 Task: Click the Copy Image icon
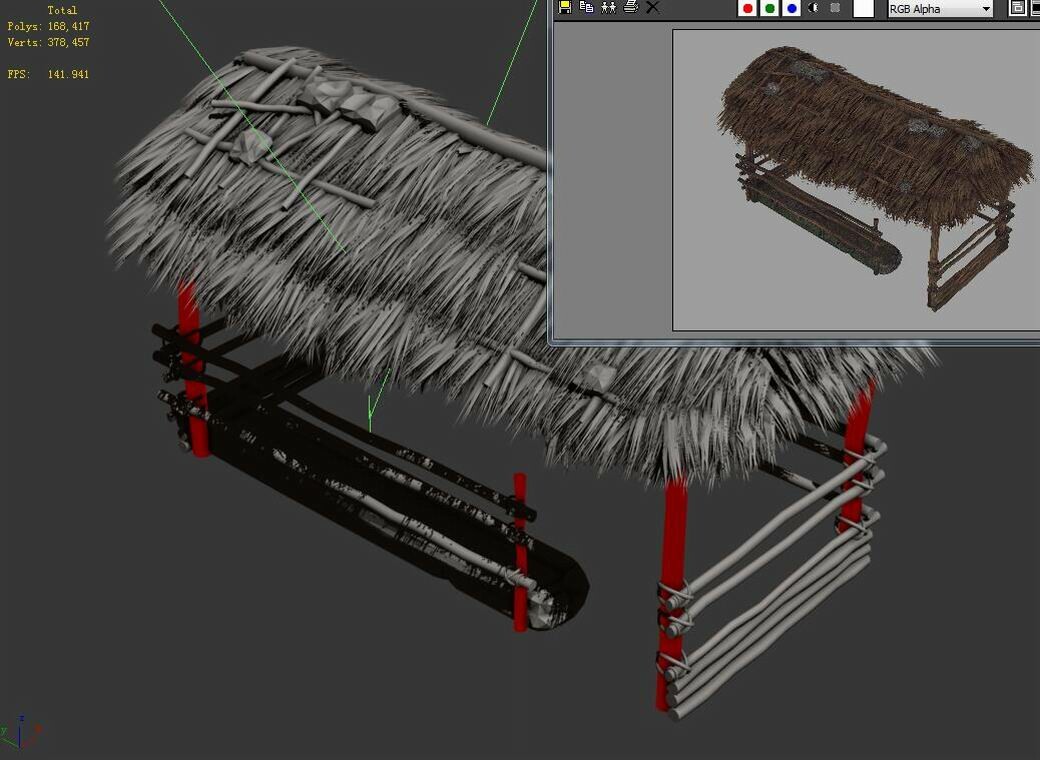[x=586, y=7]
